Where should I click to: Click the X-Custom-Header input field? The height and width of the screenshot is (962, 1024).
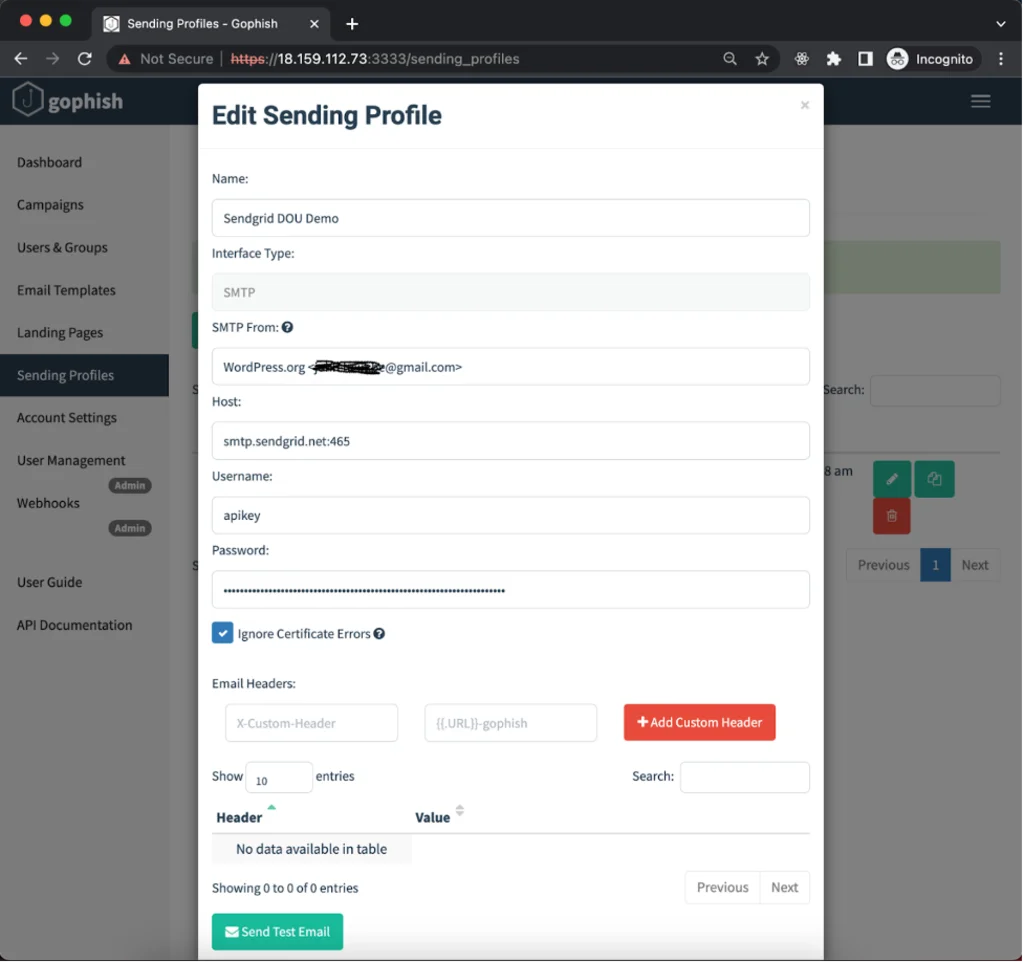click(312, 723)
